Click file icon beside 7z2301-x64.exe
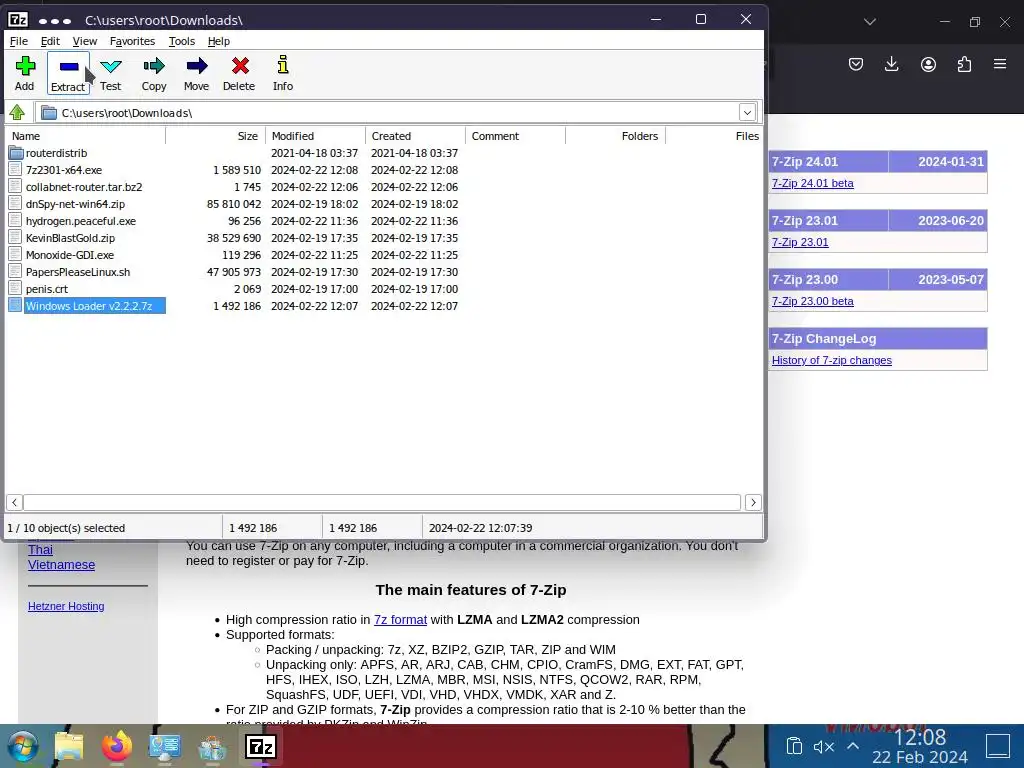The height and width of the screenshot is (768, 1024). tap(16, 170)
